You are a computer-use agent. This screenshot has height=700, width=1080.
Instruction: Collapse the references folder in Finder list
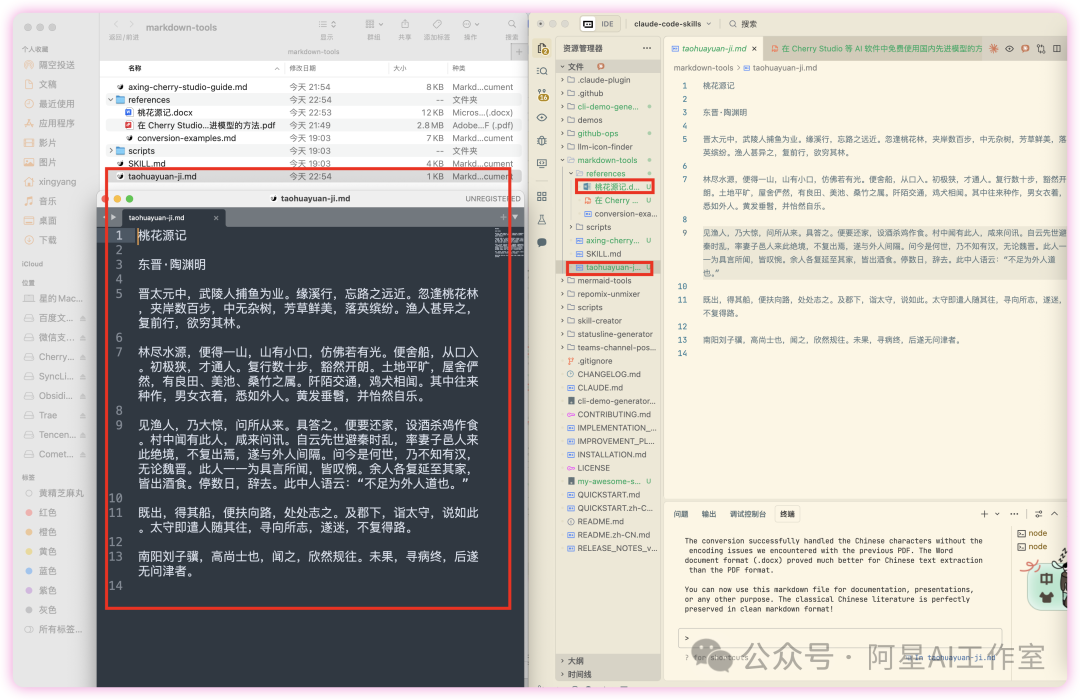[110, 100]
